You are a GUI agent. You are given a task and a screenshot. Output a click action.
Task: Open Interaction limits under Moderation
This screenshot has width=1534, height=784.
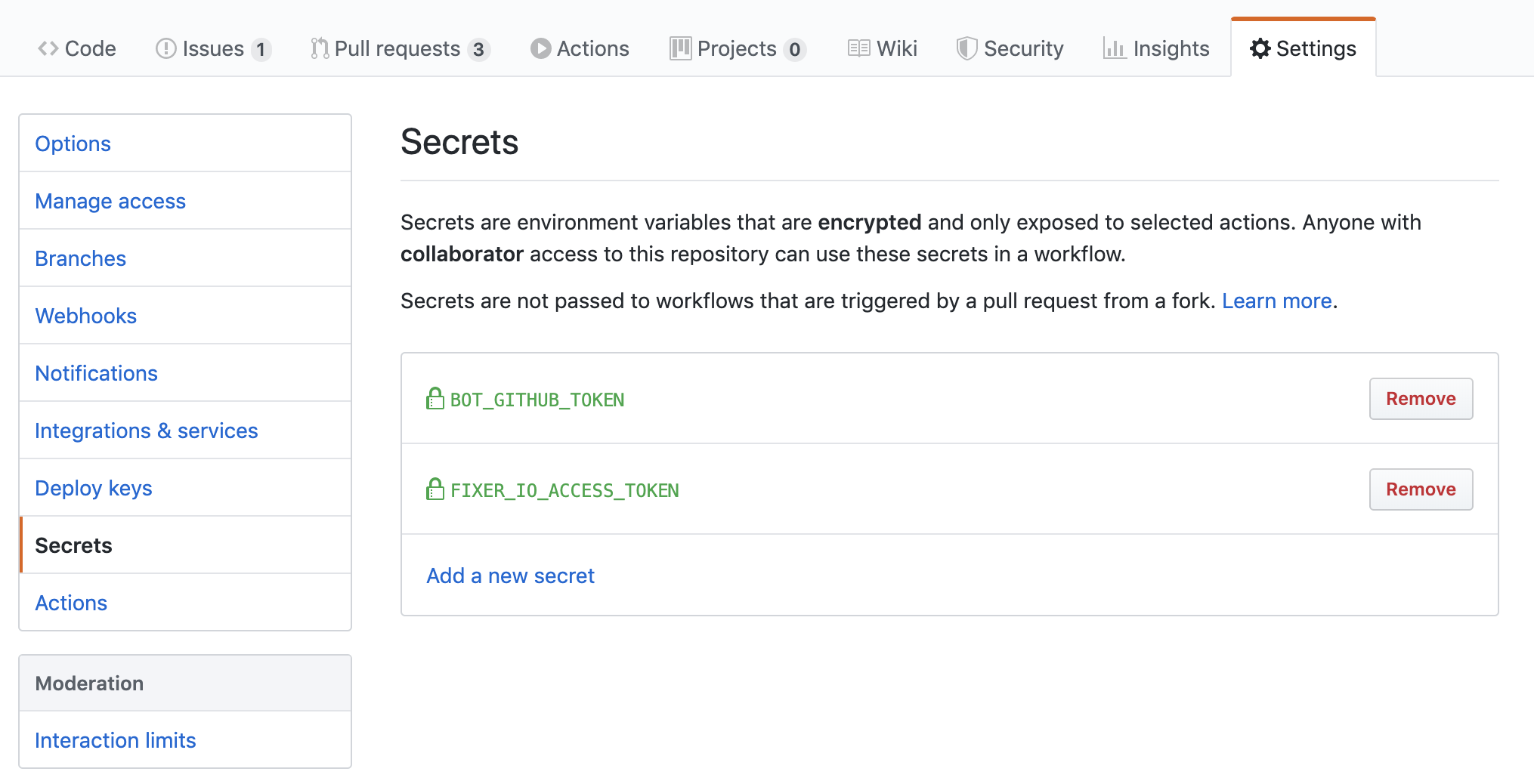(116, 740)
